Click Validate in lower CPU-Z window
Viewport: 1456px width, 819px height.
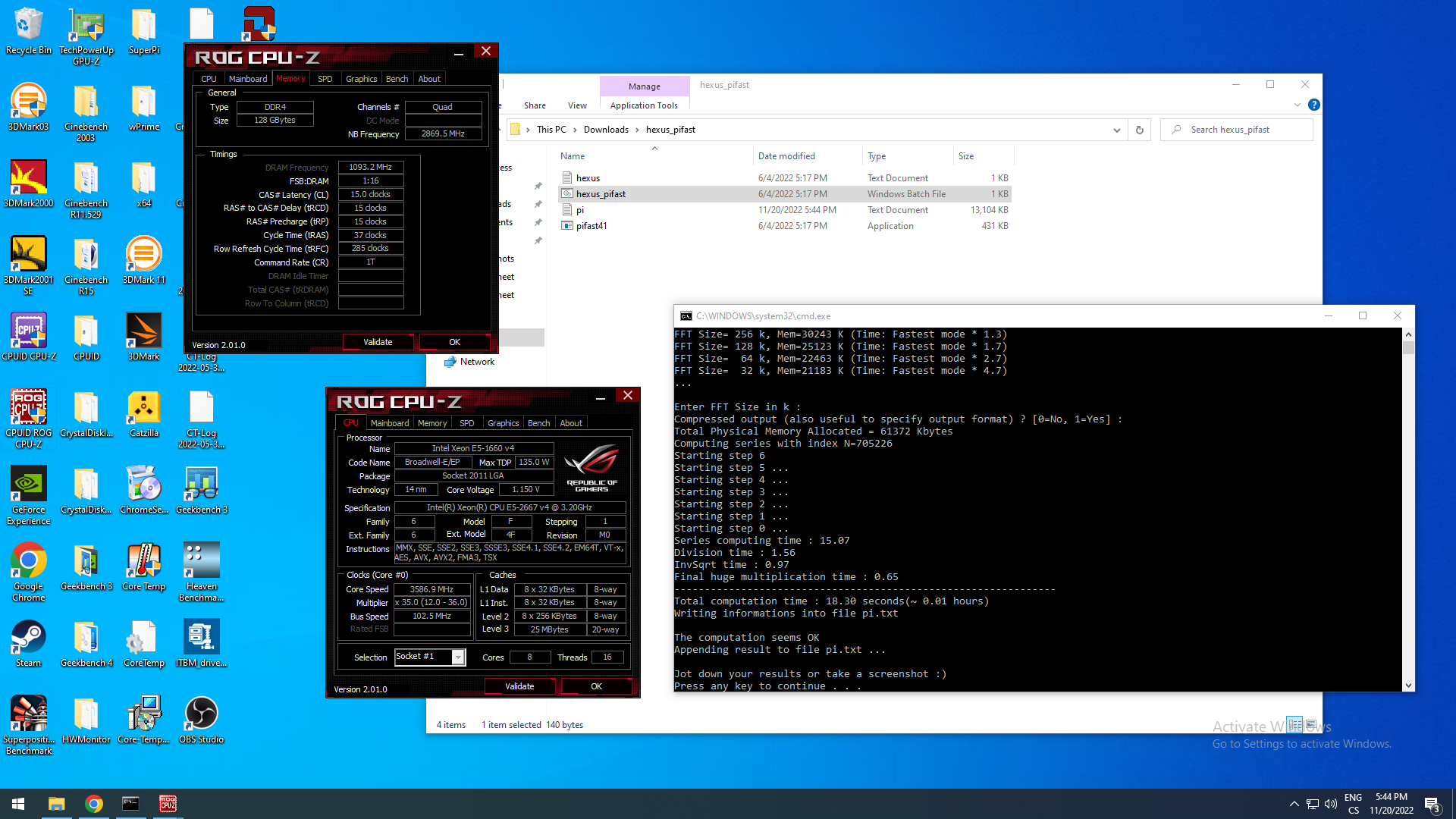pyautogui.click(x=519, y=686)
